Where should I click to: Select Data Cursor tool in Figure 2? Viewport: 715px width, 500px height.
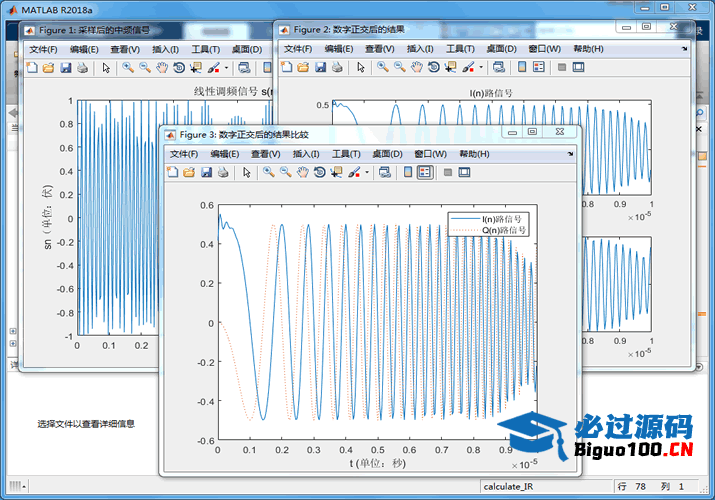pyautogui.click(x=451, y=67)
